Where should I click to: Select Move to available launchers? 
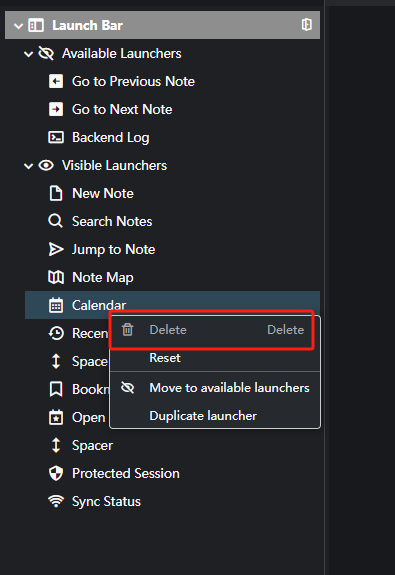tap(215, 388)
